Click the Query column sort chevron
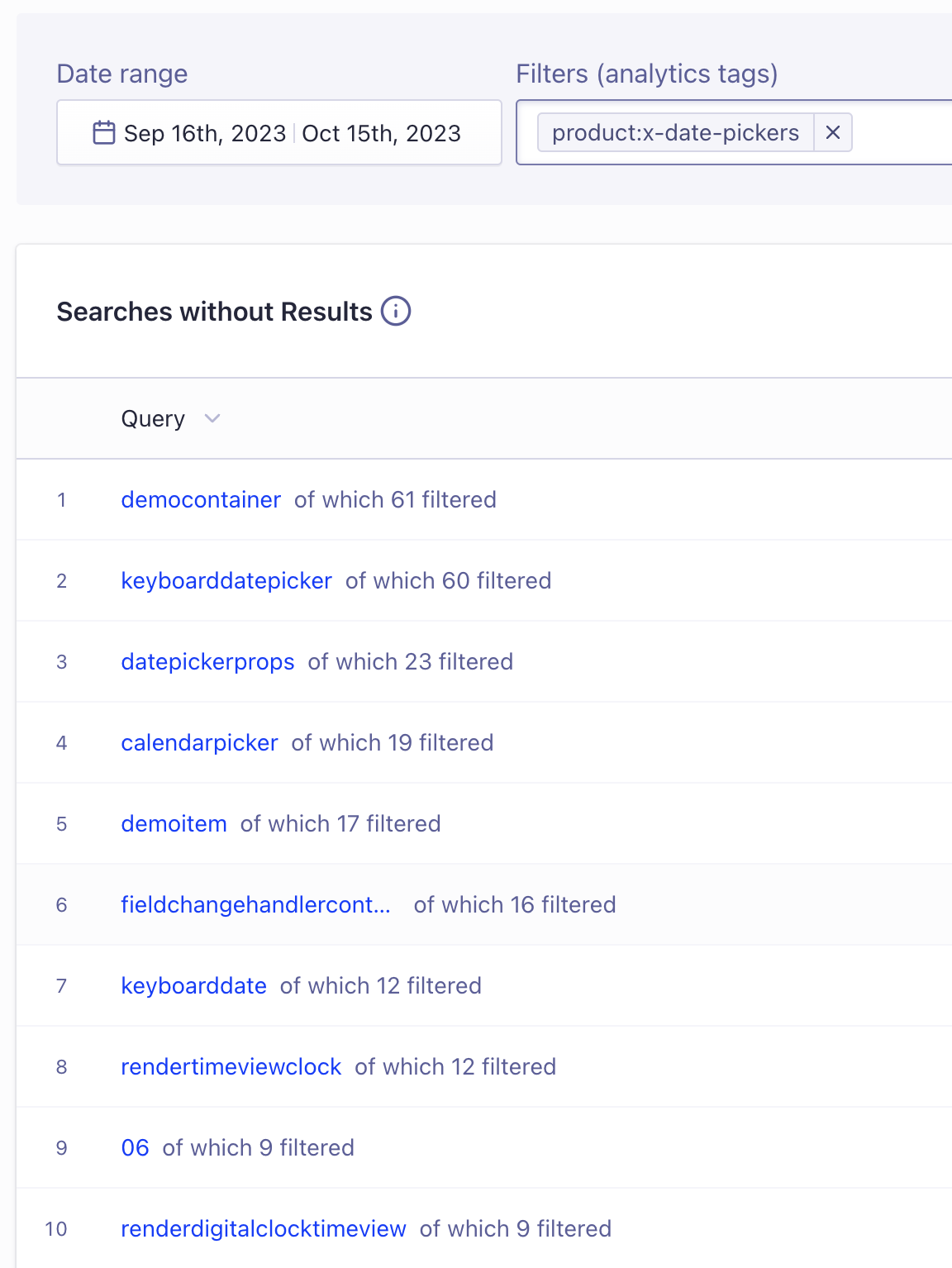This screenshot has width=952, height=1268. [x=212, y=419]
